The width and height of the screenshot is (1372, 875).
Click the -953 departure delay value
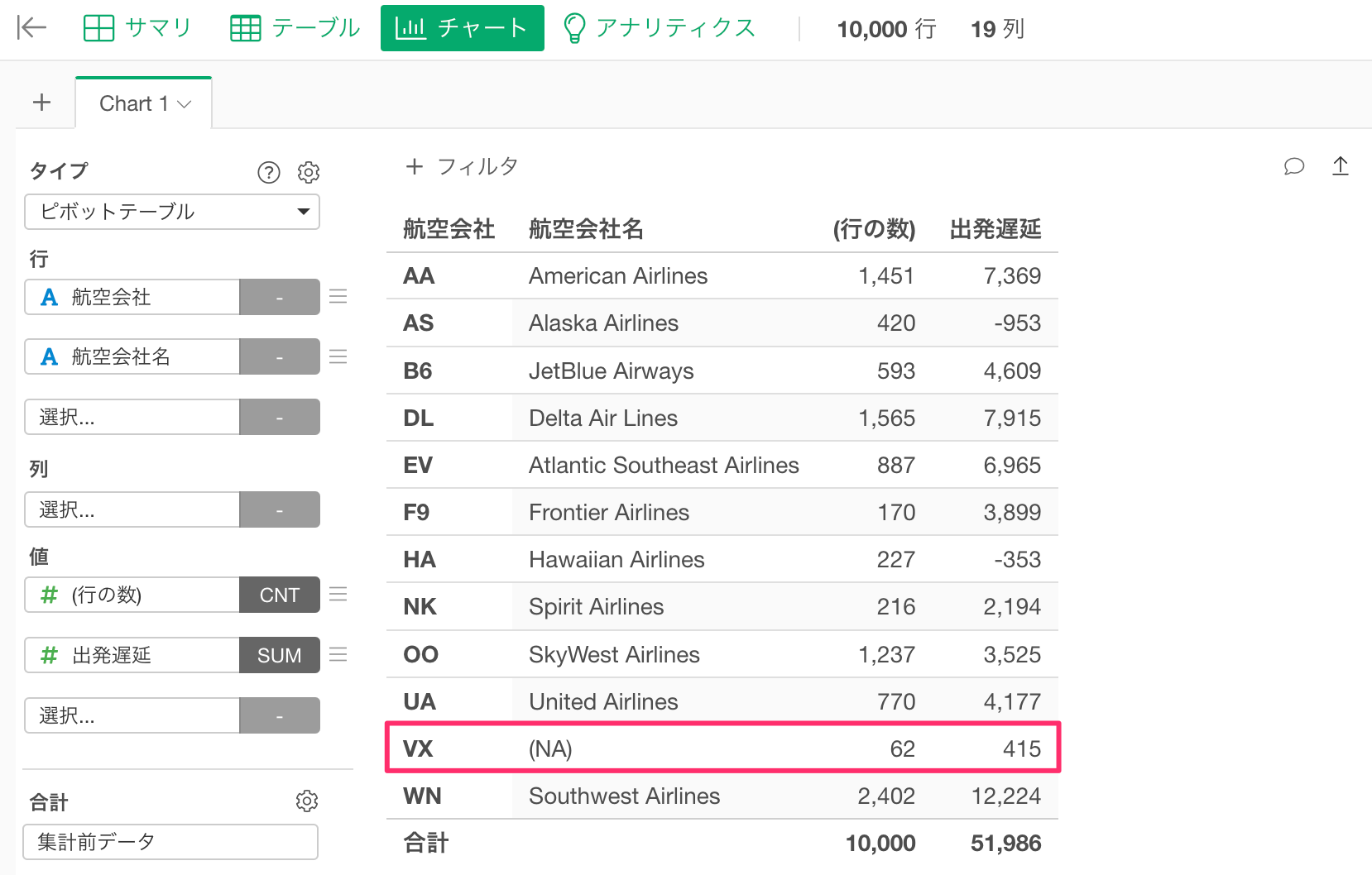click(x=1018, y=323)
